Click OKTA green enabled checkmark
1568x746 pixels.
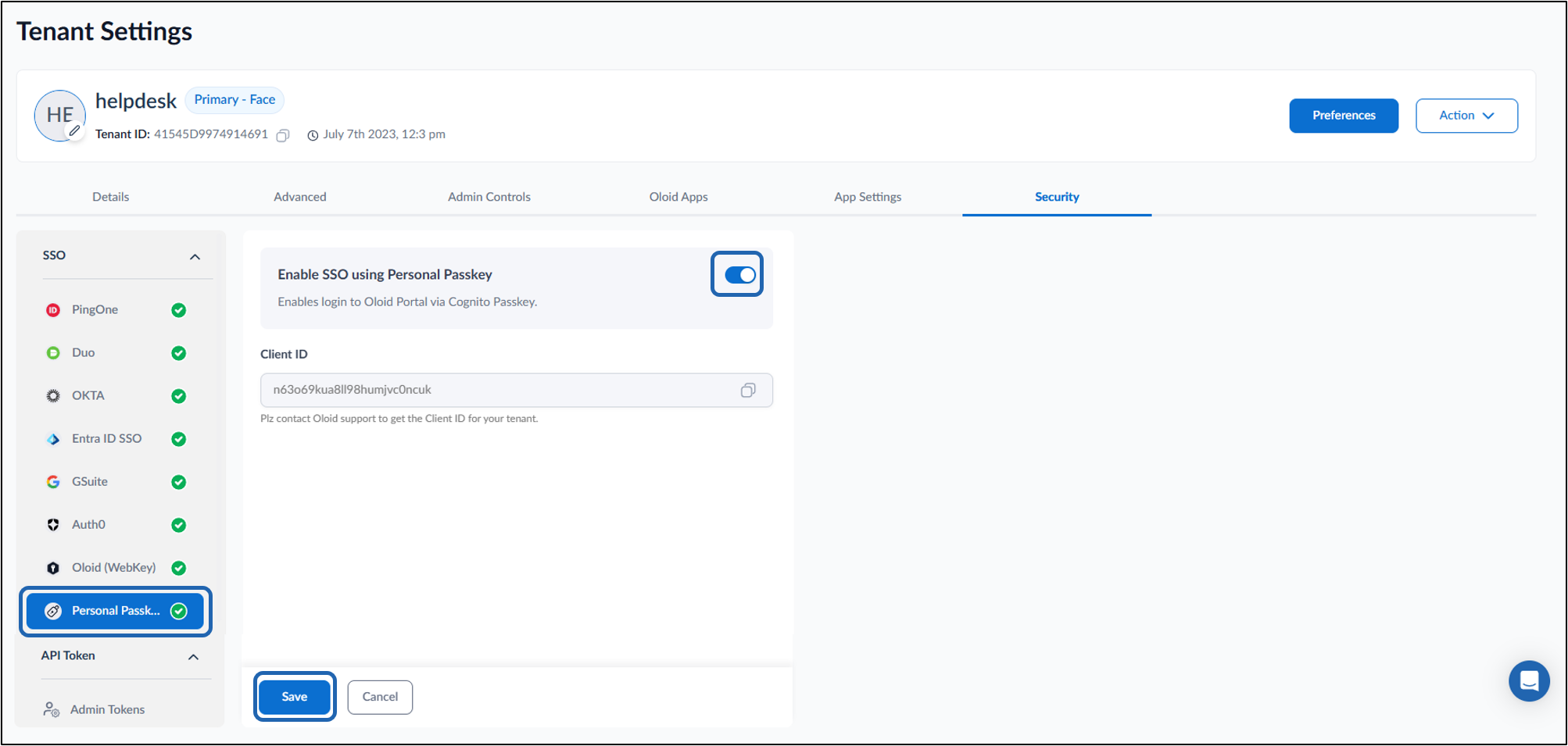click(x=179, y=396)
